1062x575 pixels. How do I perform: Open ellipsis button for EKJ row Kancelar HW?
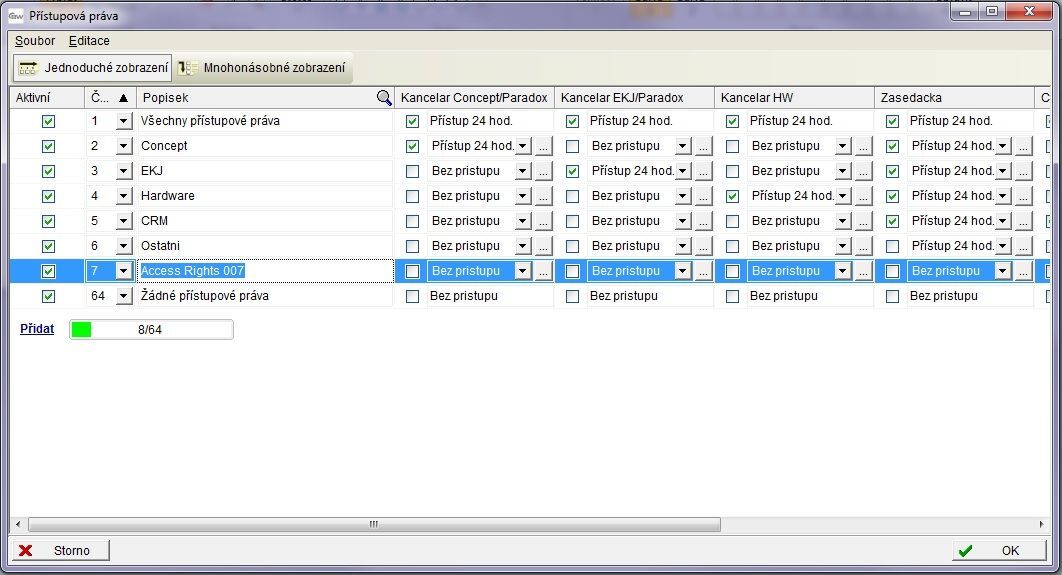(863, 171)
